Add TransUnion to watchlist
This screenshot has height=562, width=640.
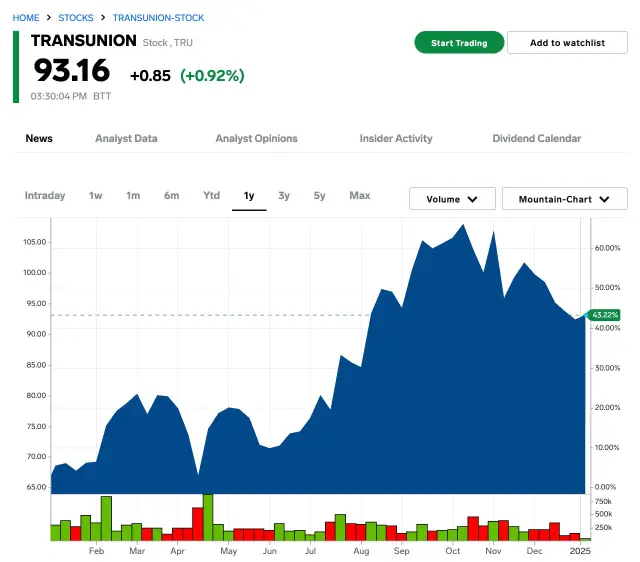point(567,43)
